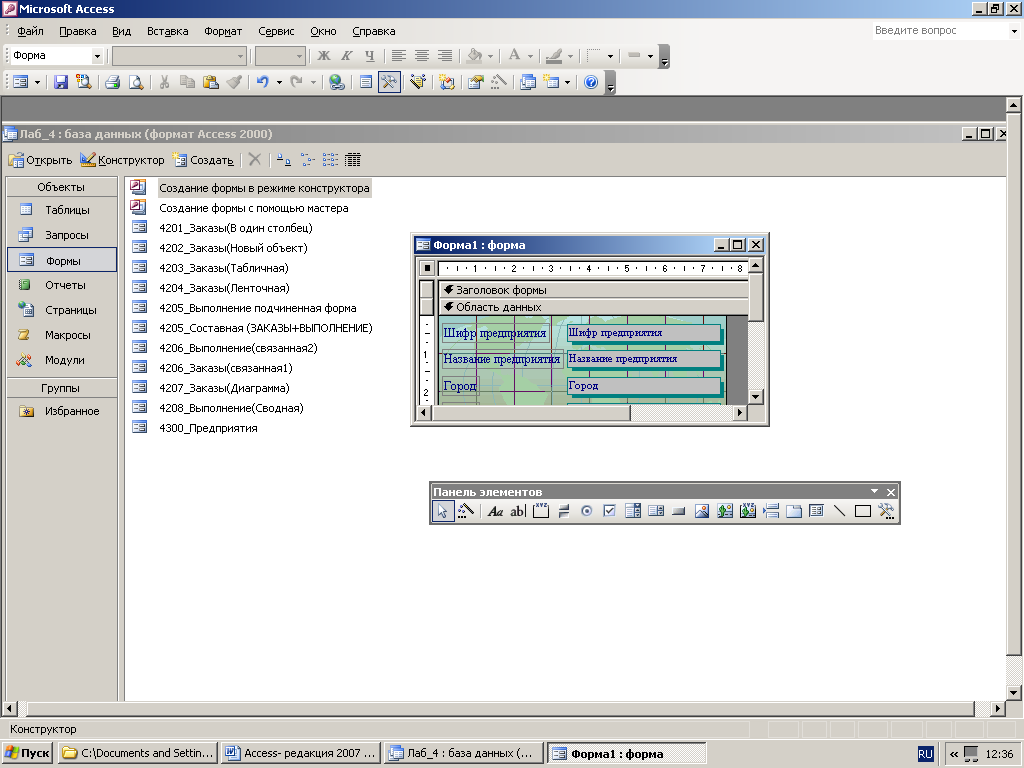1024x768 pixels.
Task: Open the Вид menu
Action: [121, 31]
